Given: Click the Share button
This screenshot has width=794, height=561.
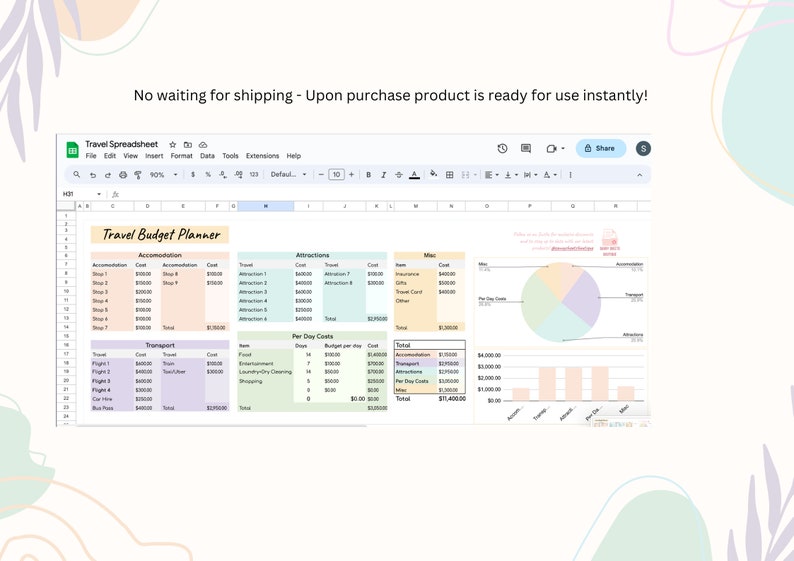Looking at the screenshot, I should (x=600, y=148).
